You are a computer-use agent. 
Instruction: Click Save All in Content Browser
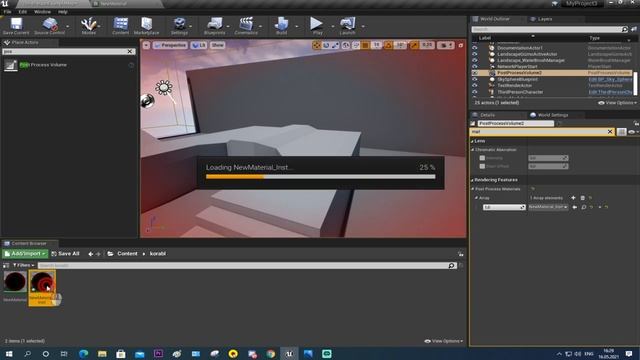click(65, 253)
